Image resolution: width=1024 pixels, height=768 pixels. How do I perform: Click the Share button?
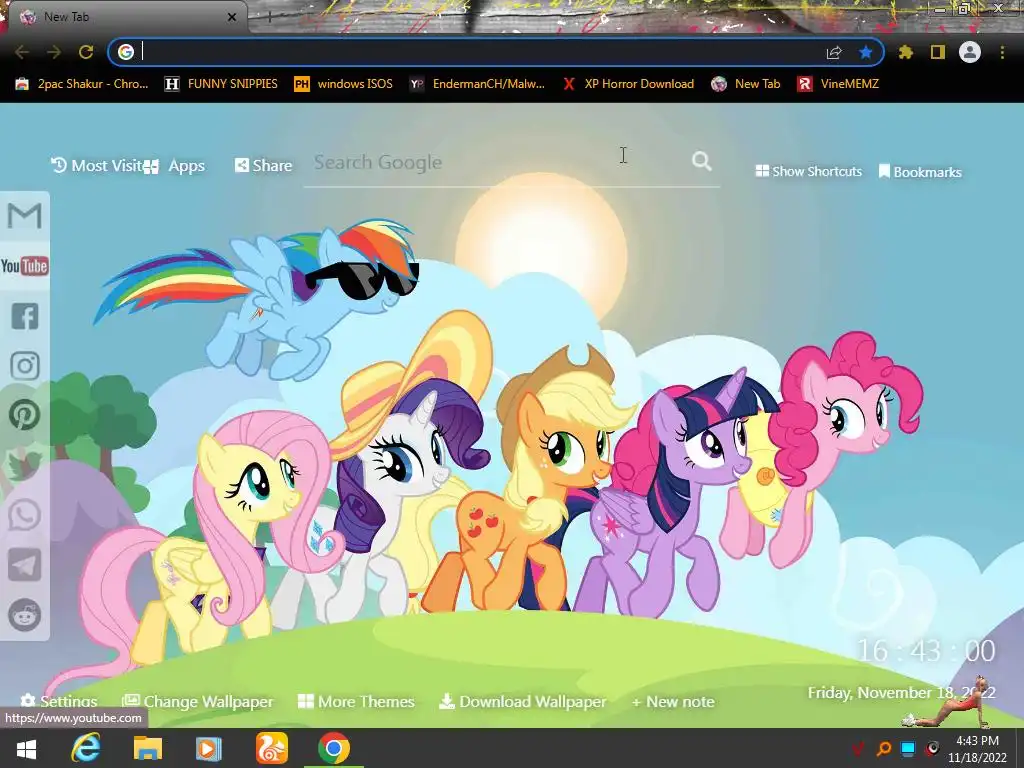[x=263, y=166]
